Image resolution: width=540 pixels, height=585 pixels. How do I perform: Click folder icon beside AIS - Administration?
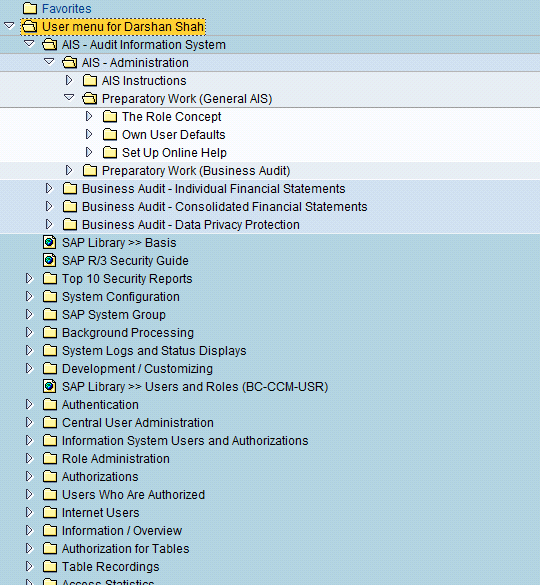click(70, 62)
